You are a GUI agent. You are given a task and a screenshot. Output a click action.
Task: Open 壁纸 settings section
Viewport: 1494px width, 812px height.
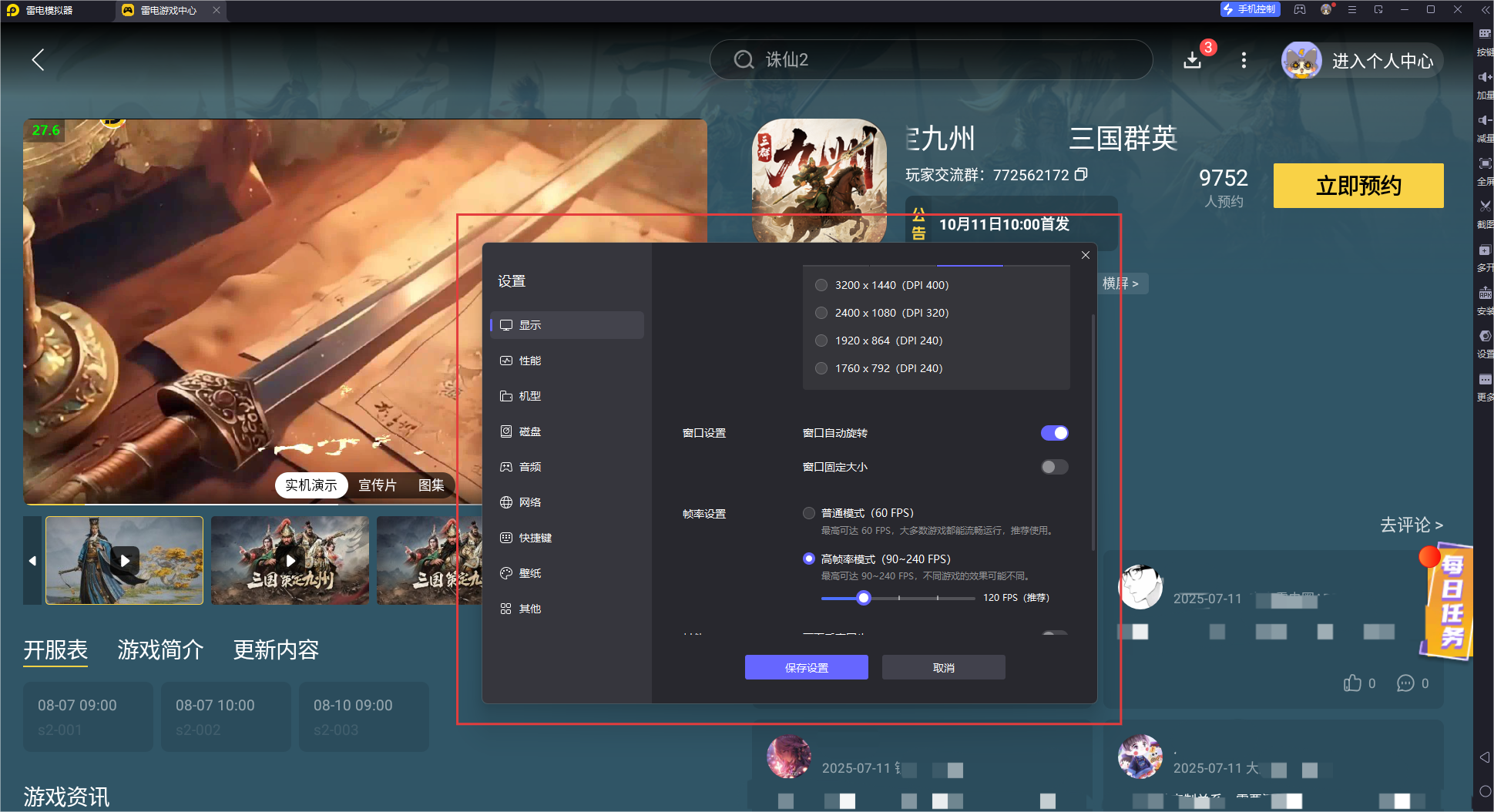coord(567,573)
